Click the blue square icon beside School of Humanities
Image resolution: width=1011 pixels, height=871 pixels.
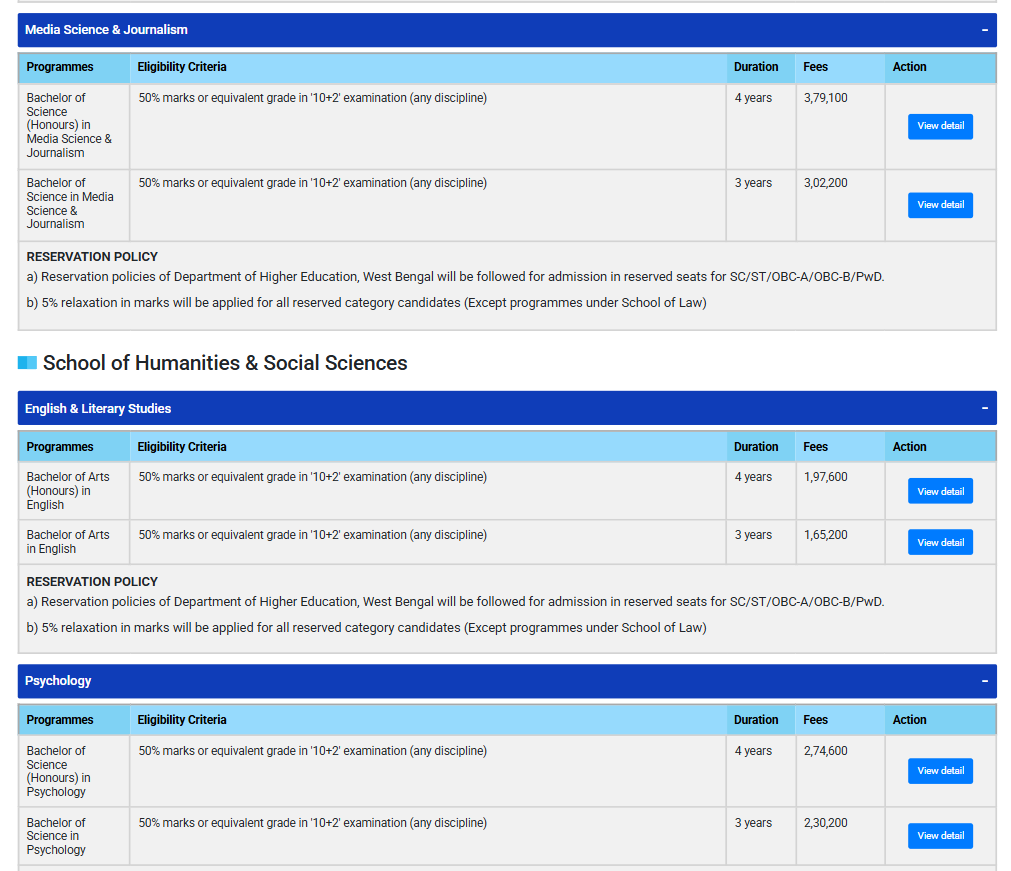pyautogui.click(x=28, y=362)
